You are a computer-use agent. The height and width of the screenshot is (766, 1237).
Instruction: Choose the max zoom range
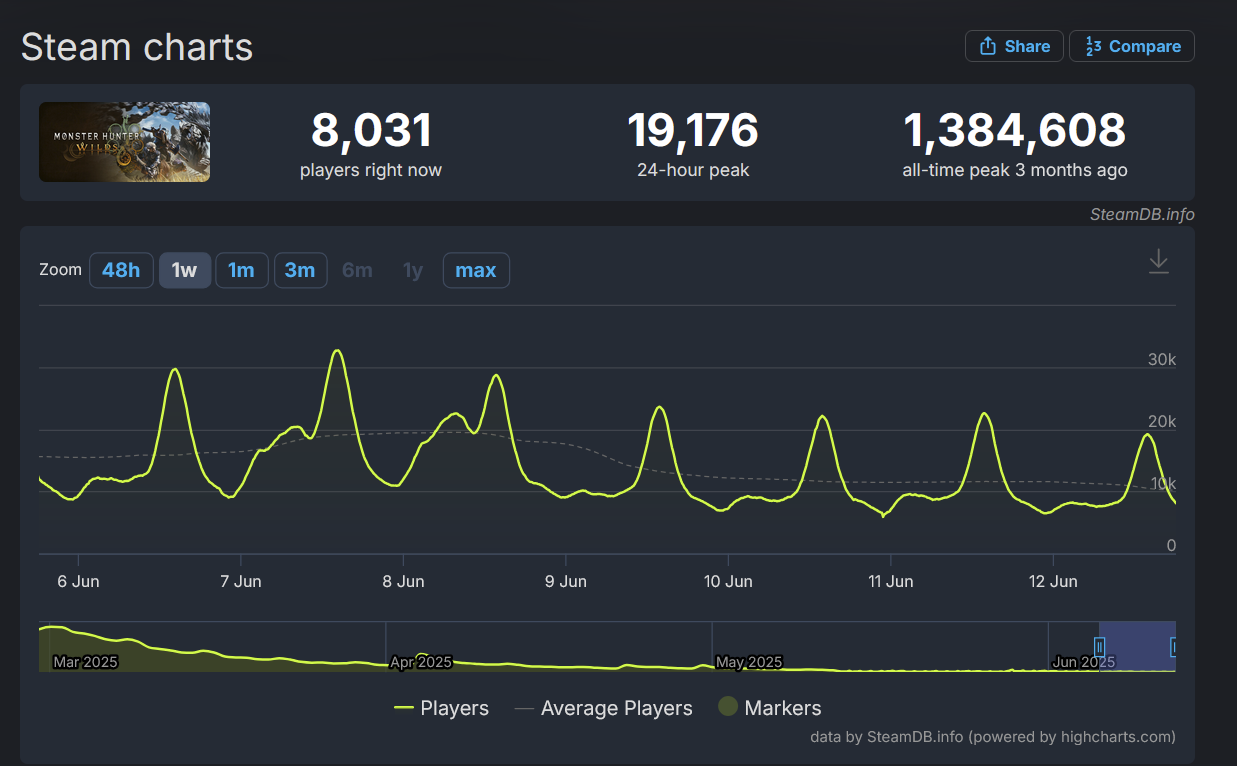coord(476,270)
